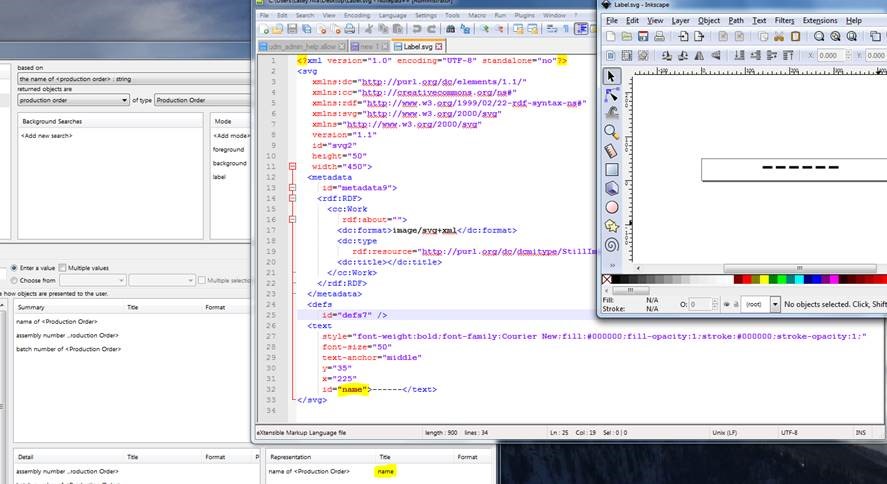
Task: Click Notepad++ Print icon
Action: point(350,29)
